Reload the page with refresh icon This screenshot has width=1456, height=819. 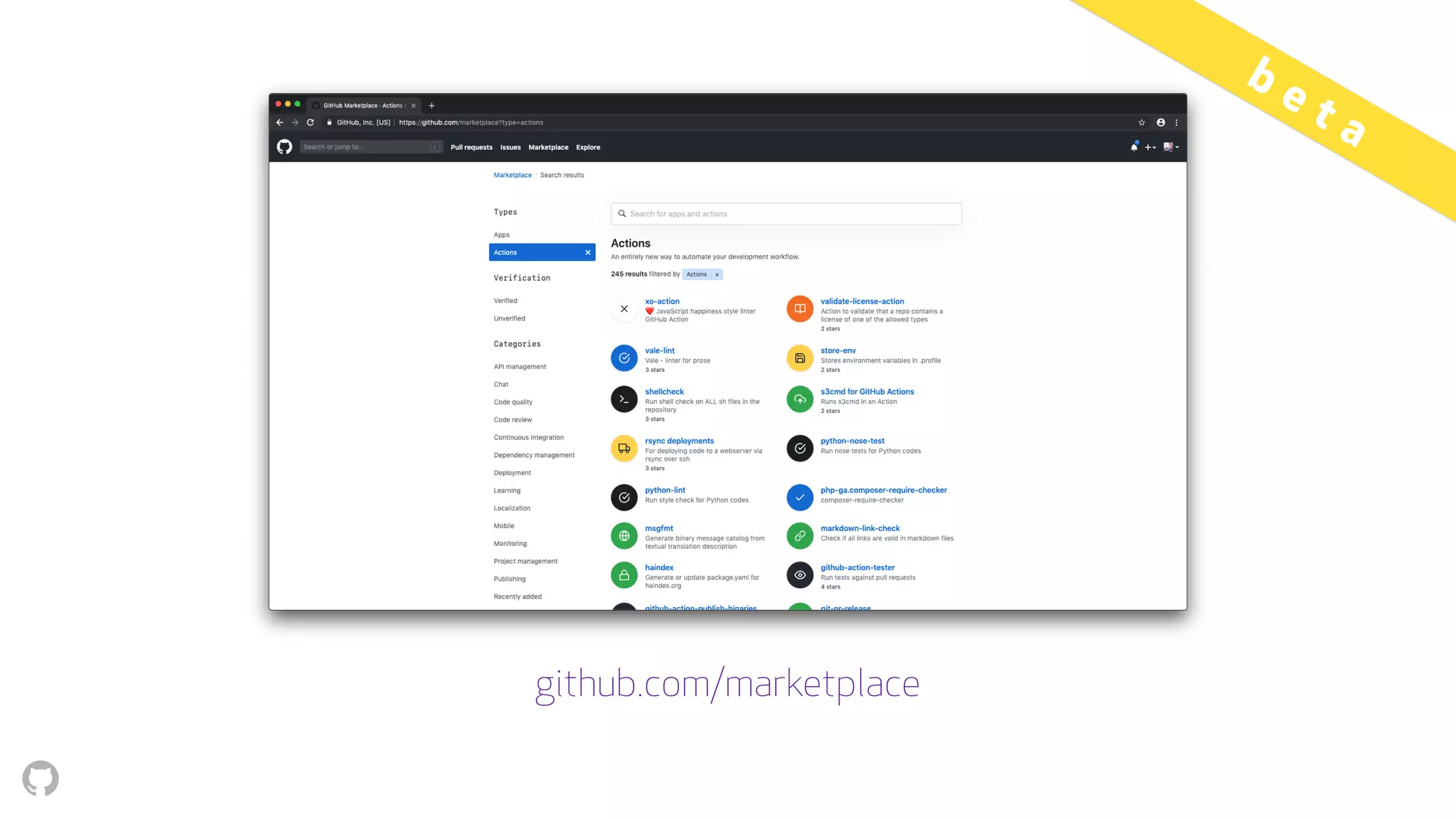310,122
